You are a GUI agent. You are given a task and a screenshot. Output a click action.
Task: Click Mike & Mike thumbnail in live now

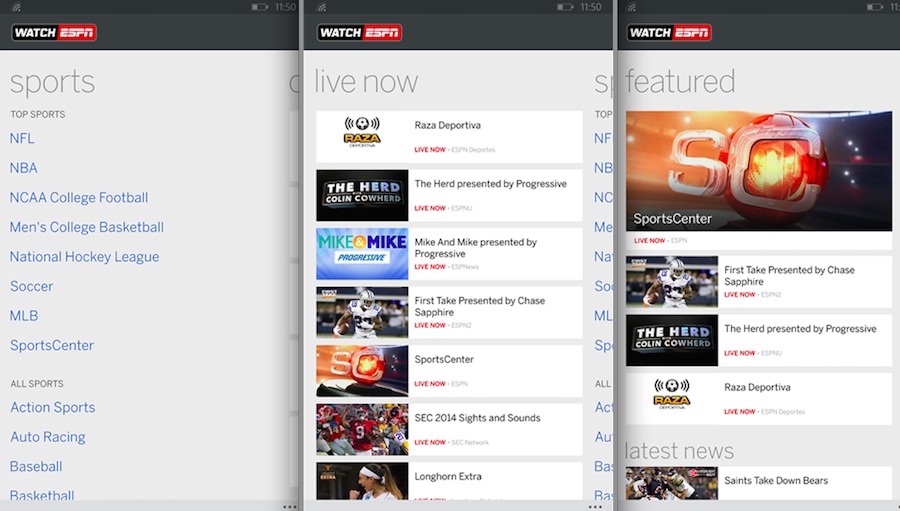click(x=362, y=254)
